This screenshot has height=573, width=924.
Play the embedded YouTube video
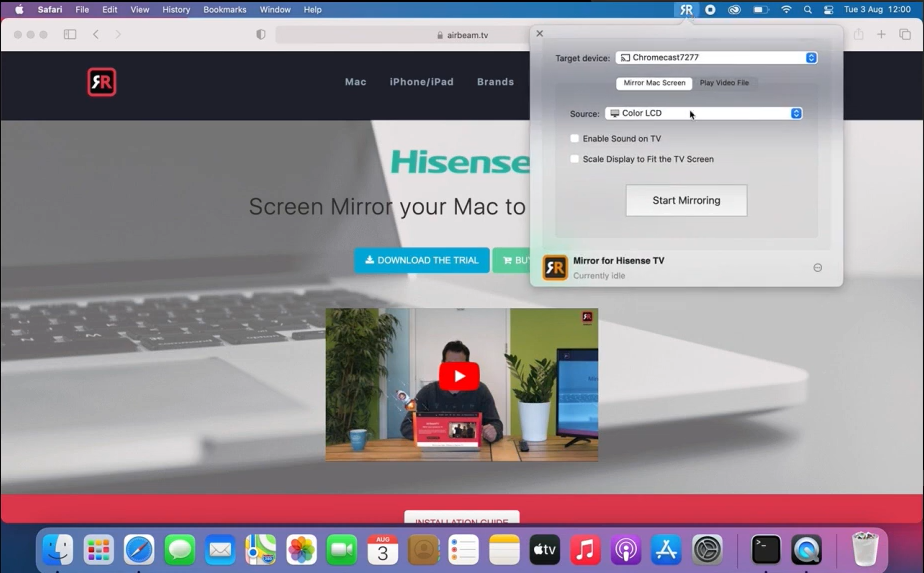click(459, 376)
